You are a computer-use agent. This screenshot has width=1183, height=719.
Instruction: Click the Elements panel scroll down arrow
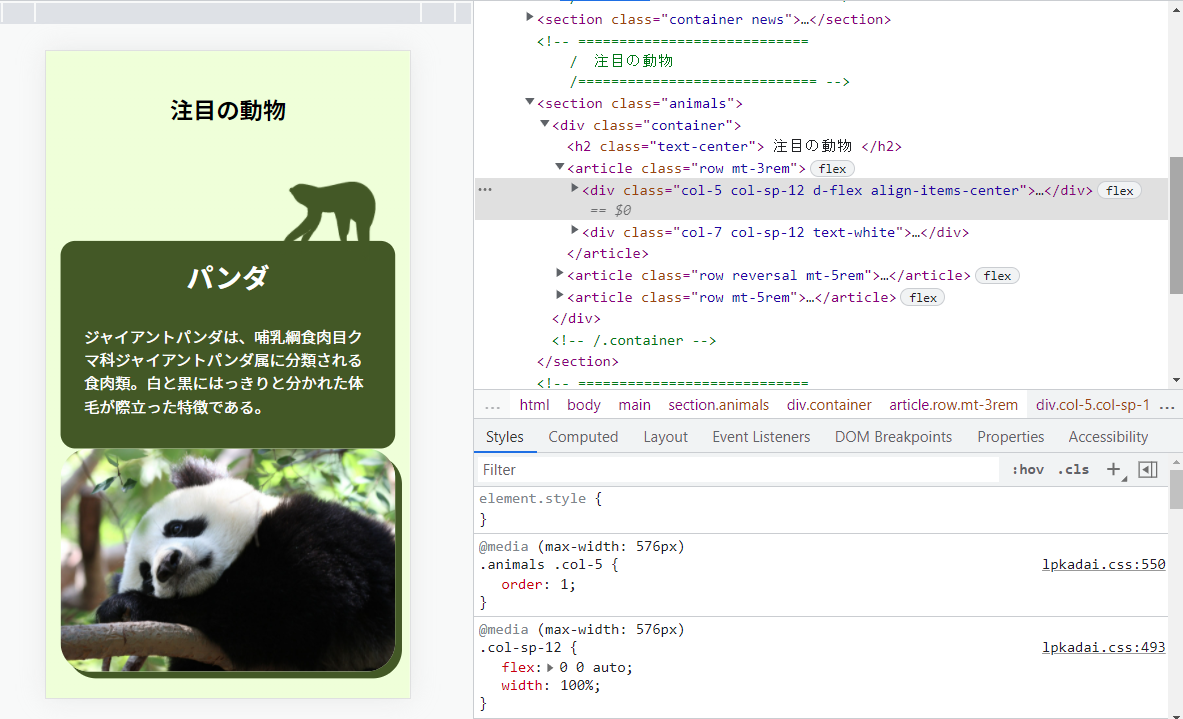[1176, 380]
